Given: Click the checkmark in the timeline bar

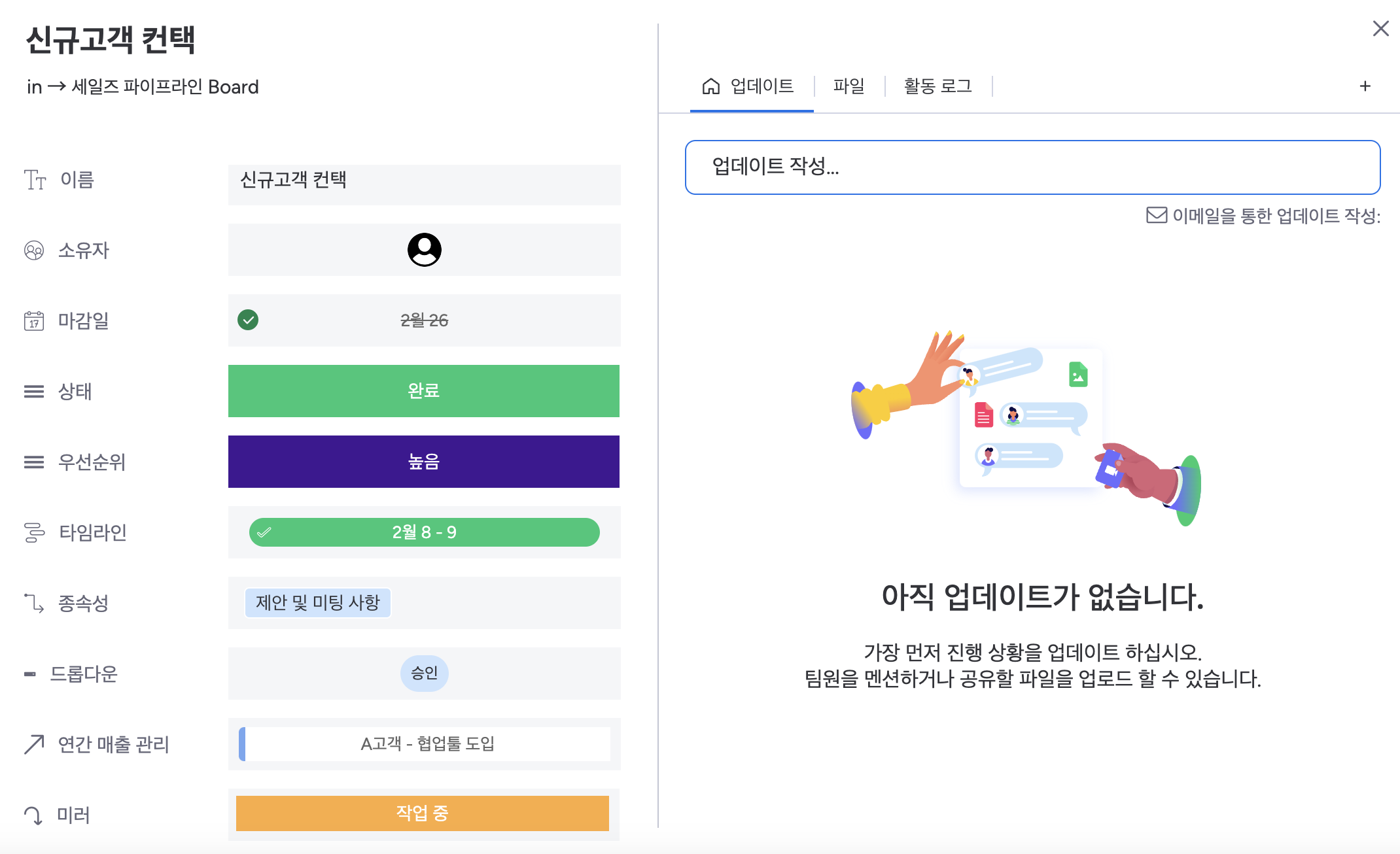Looking at the screenshot, I should (x=264, y=532).
